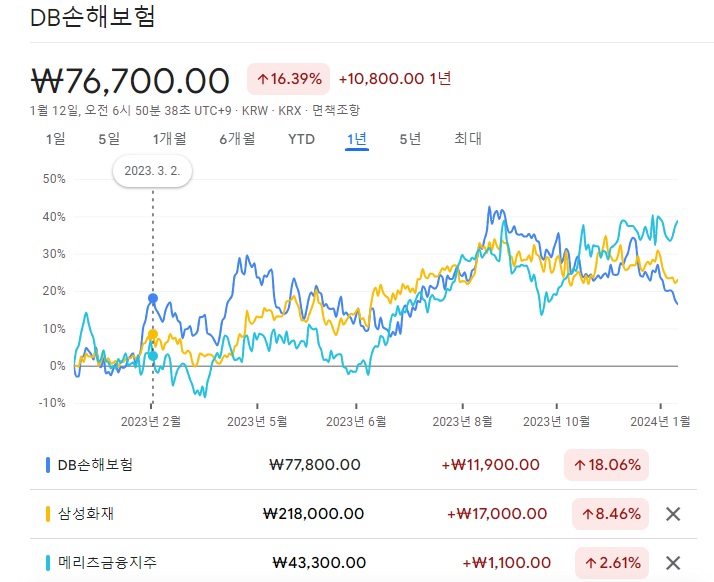
Task: Click the +₩17,000.00 change value
Action: click(x=497, y=514)
